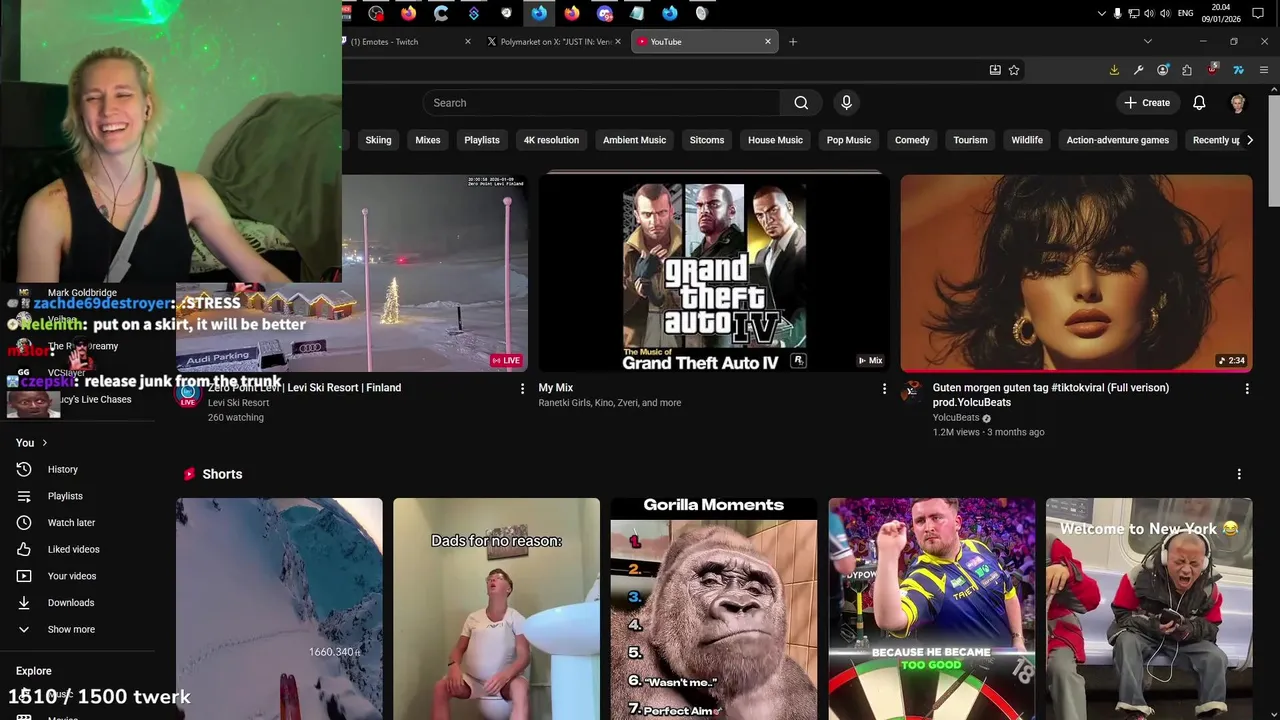Click the YouTube search magnifier button
The height and width of the screenshot is (720, 1280).
click(x=801, y=103)
